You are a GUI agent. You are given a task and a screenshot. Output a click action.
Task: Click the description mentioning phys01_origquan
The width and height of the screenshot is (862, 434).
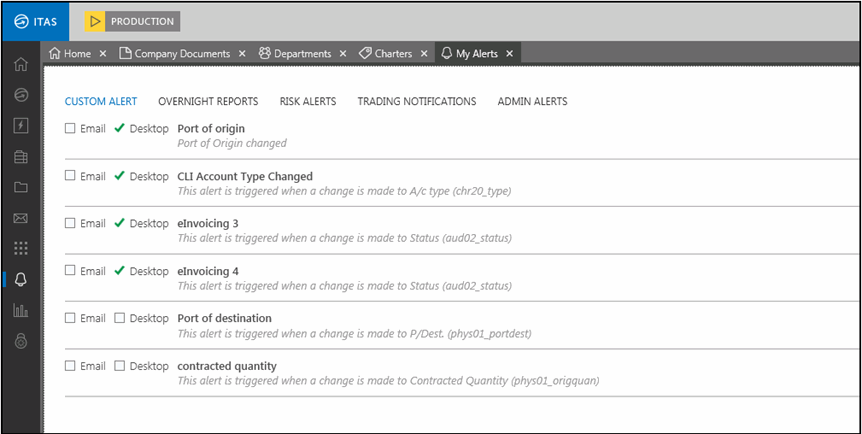[x=388, y=381]
